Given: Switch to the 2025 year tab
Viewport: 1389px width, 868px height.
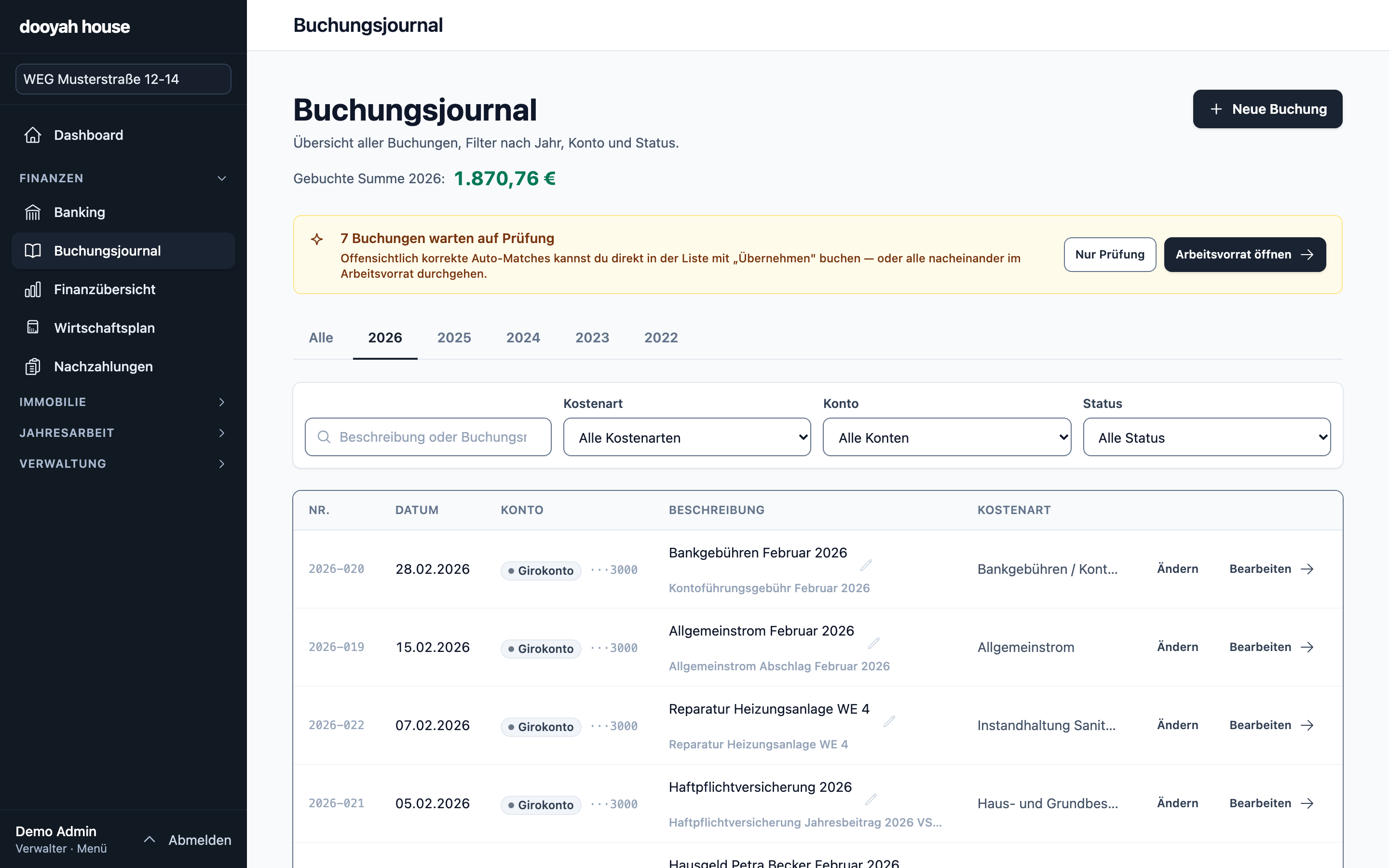Looking at the screenshot, I should tap(454, 338).
